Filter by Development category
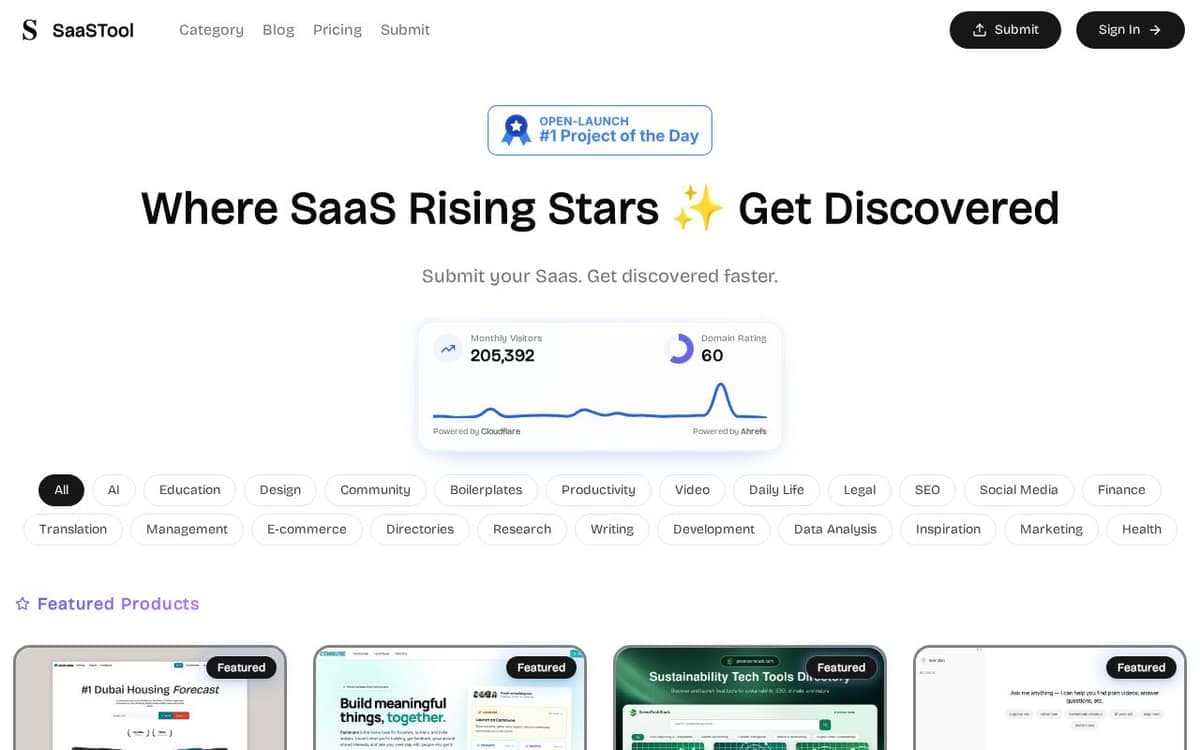The height and width of the screenshot is (750, 1200). coord(714,529)
